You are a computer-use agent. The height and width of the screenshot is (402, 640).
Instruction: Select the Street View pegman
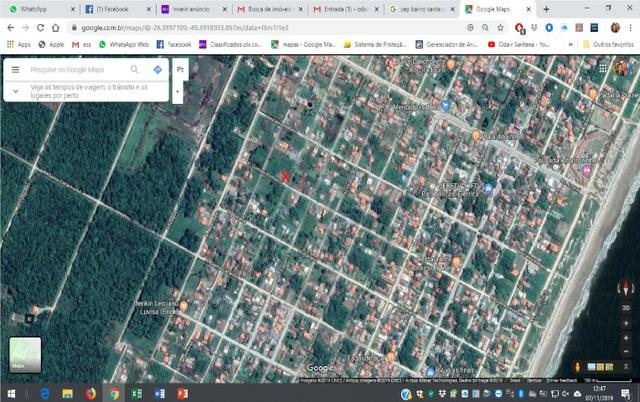577,367
